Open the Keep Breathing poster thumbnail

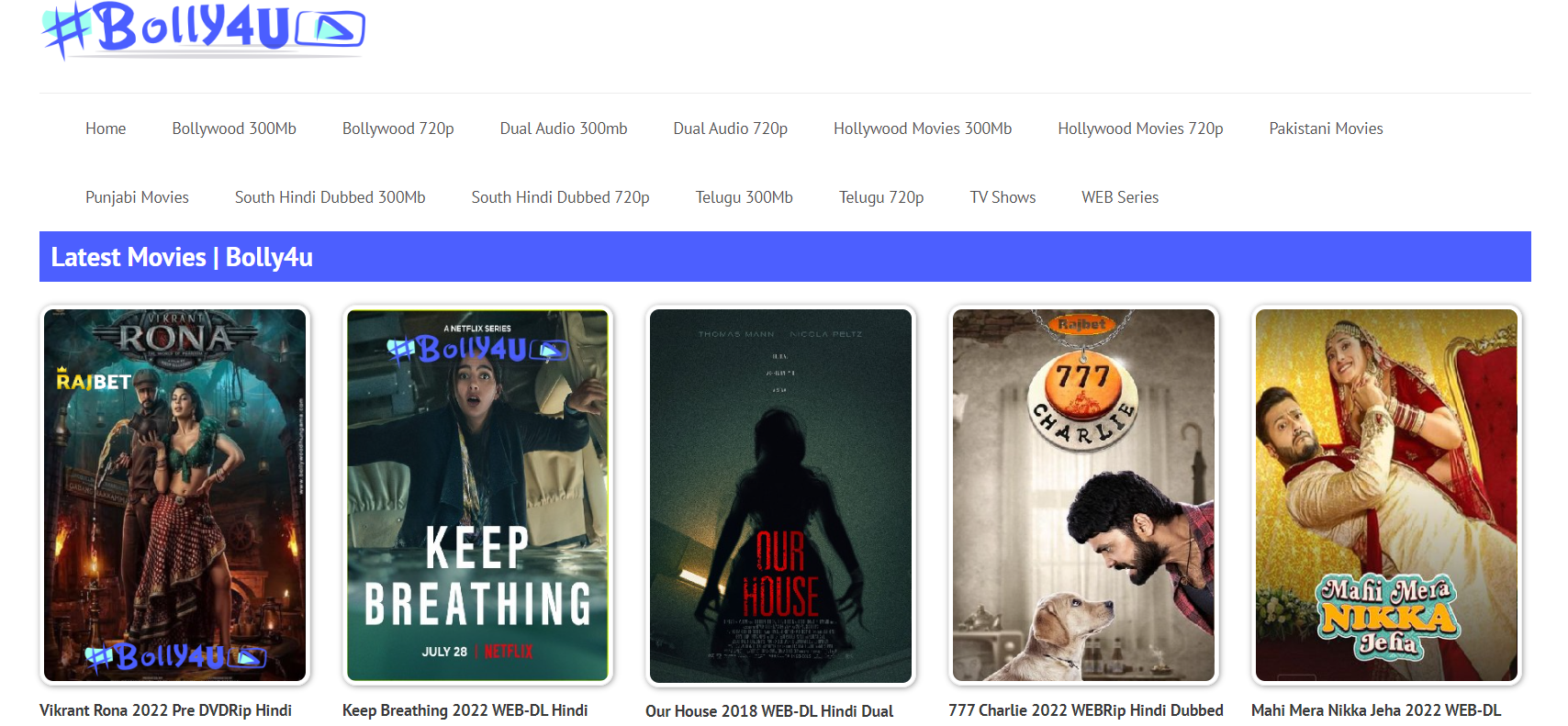click(x=477, y=496)
